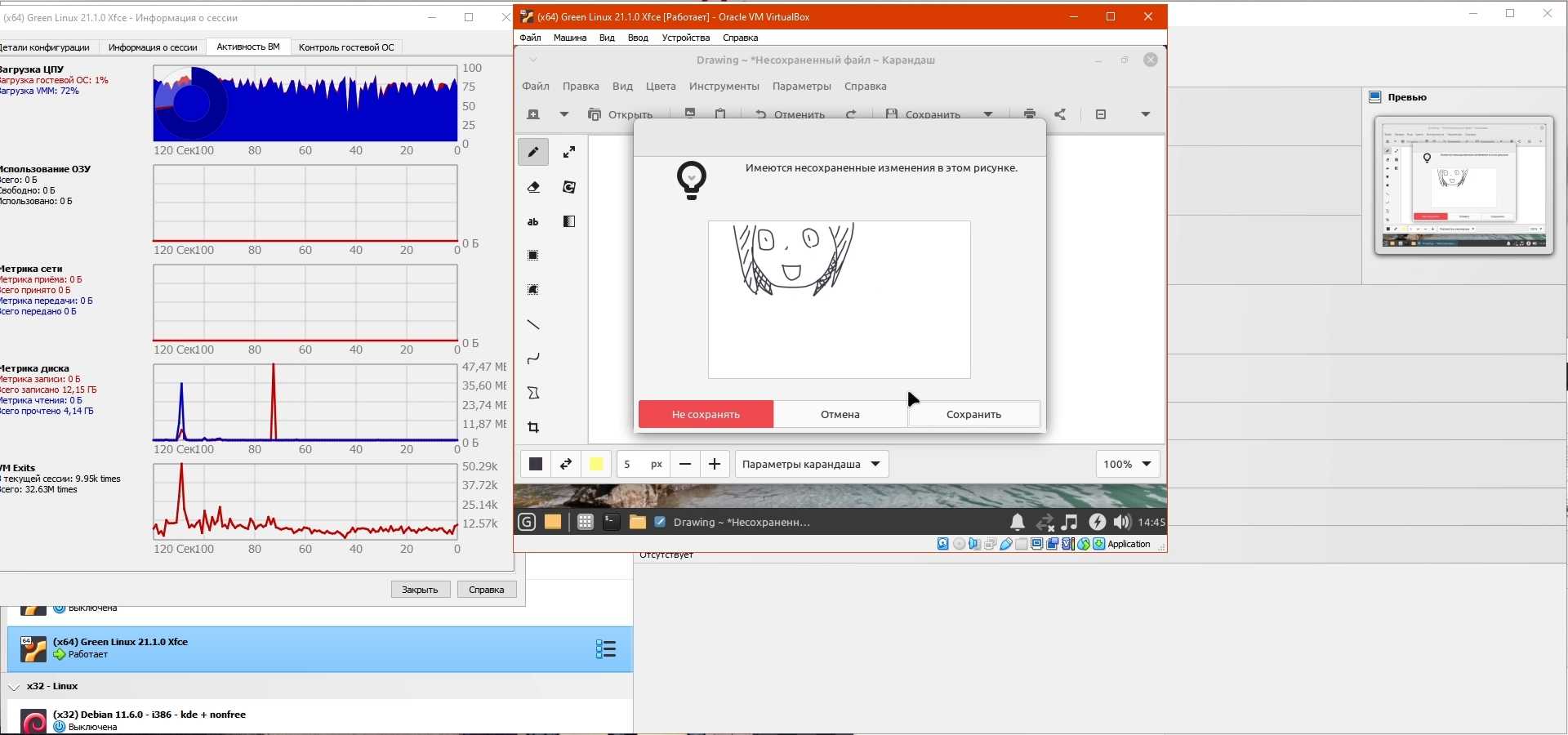1568x735 pixels.
Task: Pick the Crop tool
Action: point(533,427)
